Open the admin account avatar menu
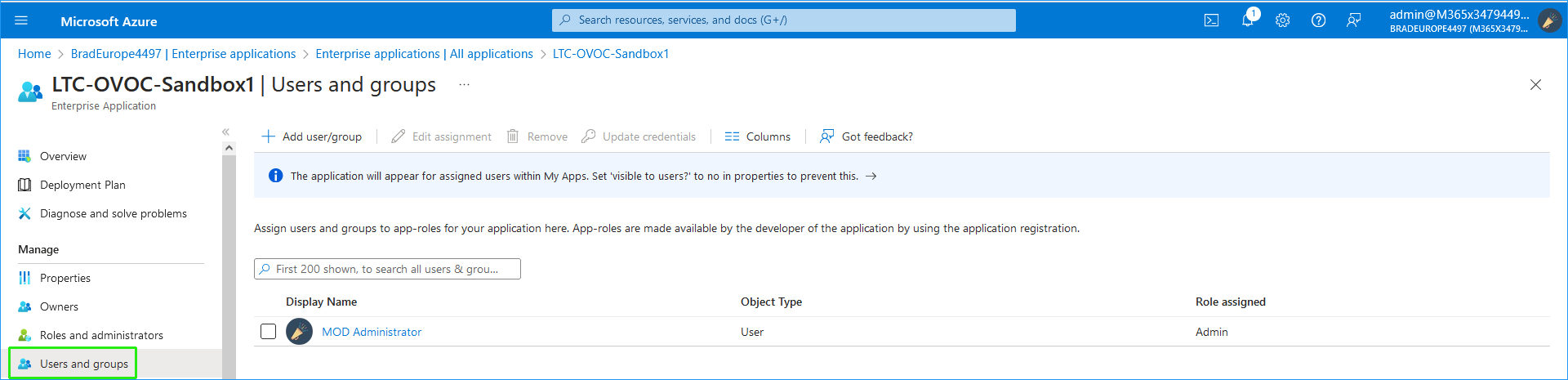1568x380 pixels. coord(1549,20)
